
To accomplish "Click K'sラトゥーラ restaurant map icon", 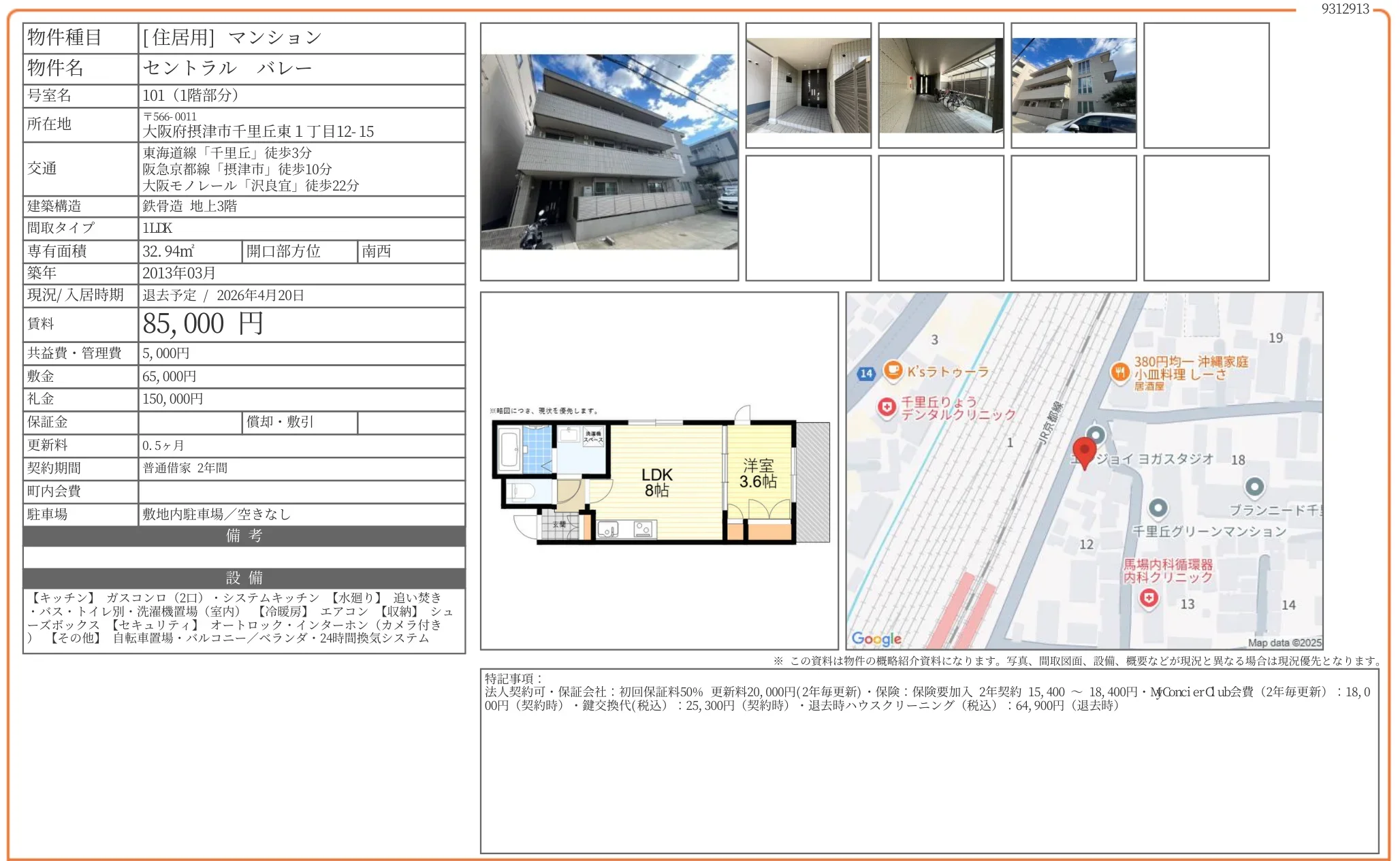I will click(893, 371).
